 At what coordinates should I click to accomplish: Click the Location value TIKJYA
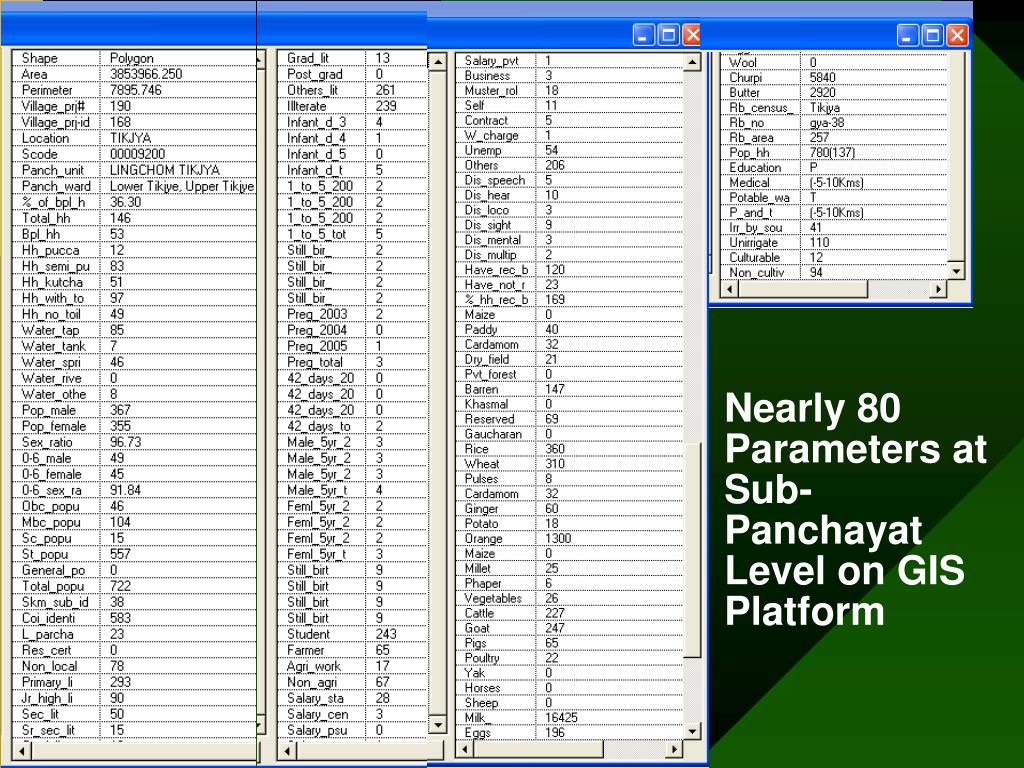point(131,138)
